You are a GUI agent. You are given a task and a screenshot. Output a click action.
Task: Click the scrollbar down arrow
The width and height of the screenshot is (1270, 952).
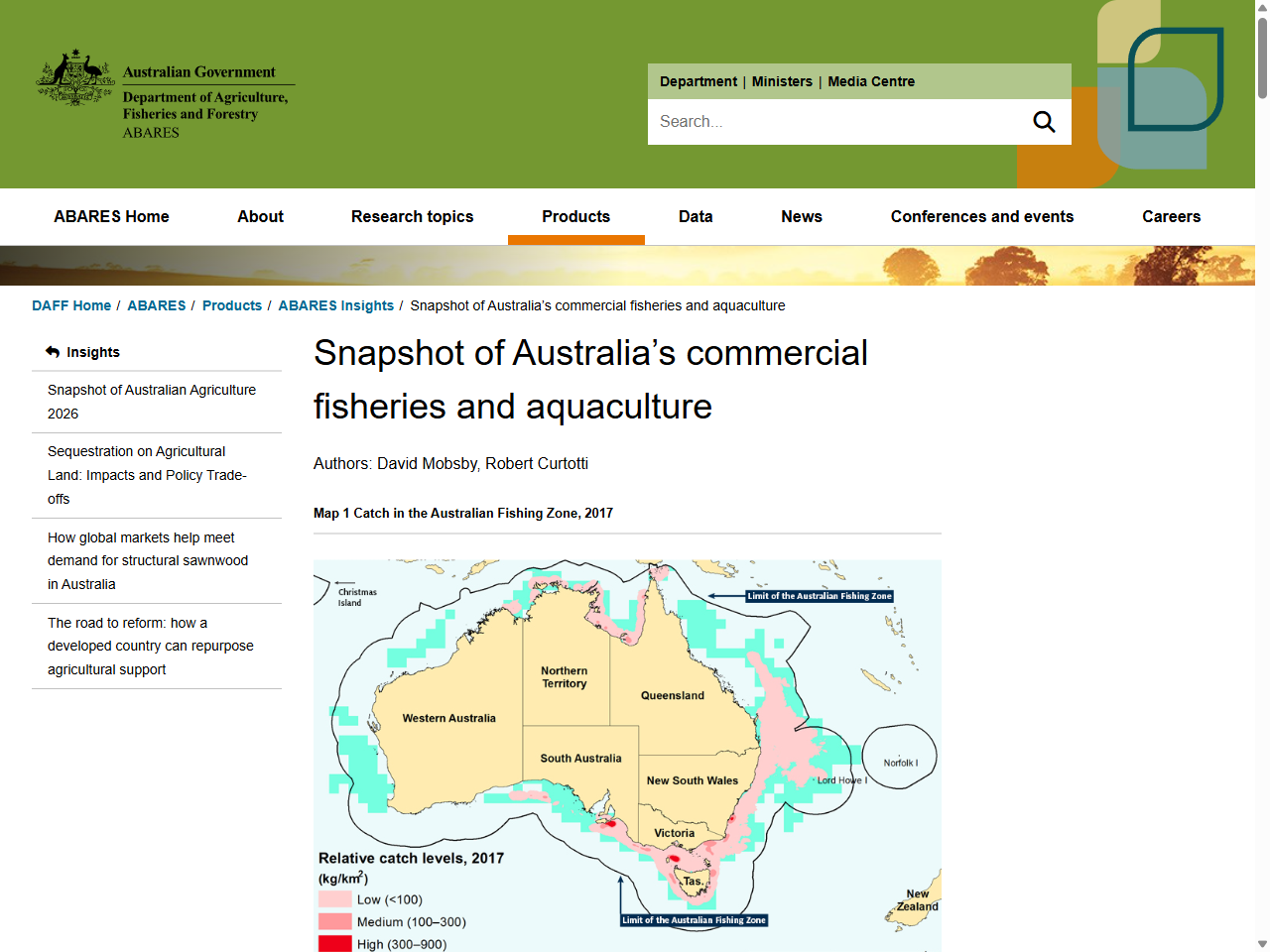tap(1262, 944)
